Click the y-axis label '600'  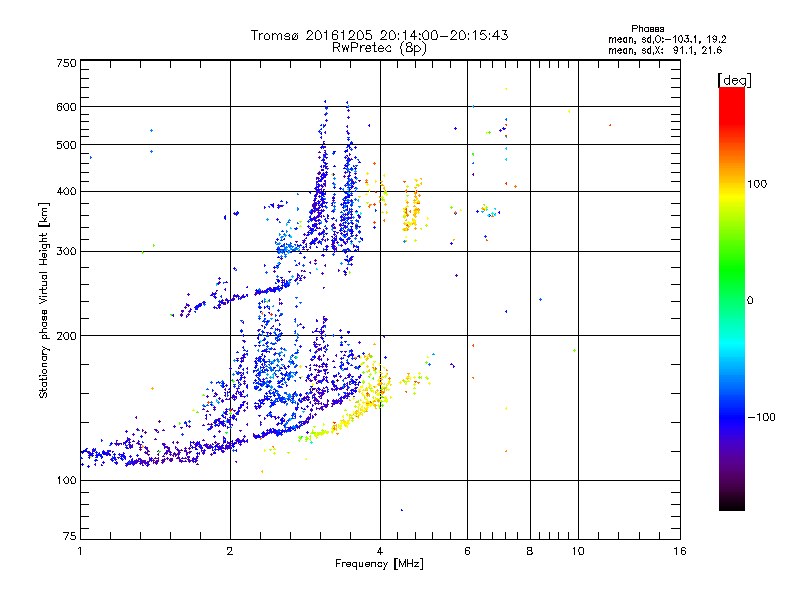coord(67,107)
